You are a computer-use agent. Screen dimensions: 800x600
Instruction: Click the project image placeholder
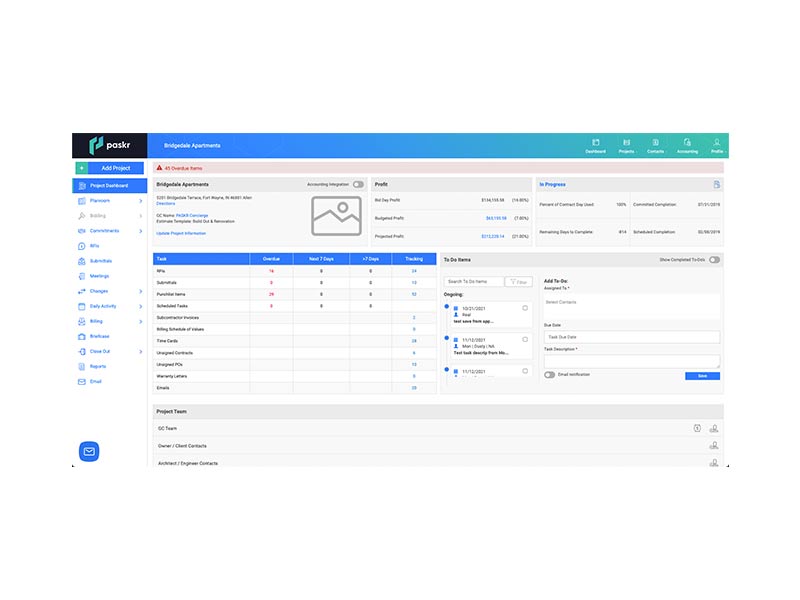pos(337,216)
